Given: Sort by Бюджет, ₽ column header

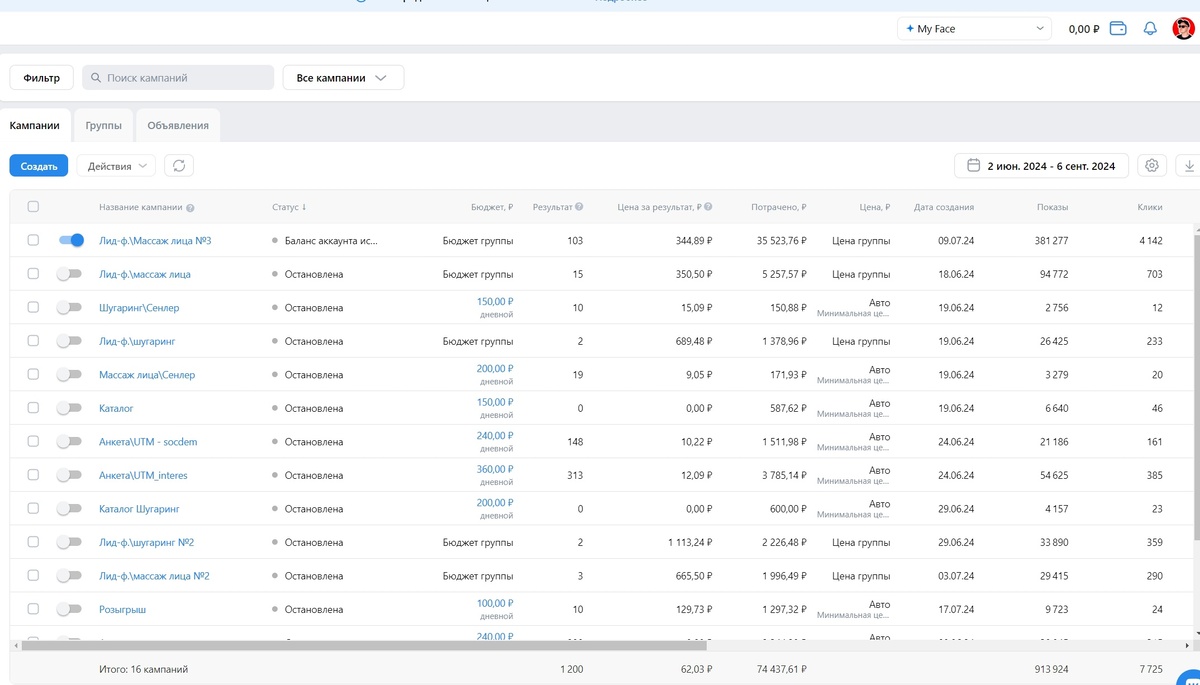Looking at the screenshot, I should 492,207.
